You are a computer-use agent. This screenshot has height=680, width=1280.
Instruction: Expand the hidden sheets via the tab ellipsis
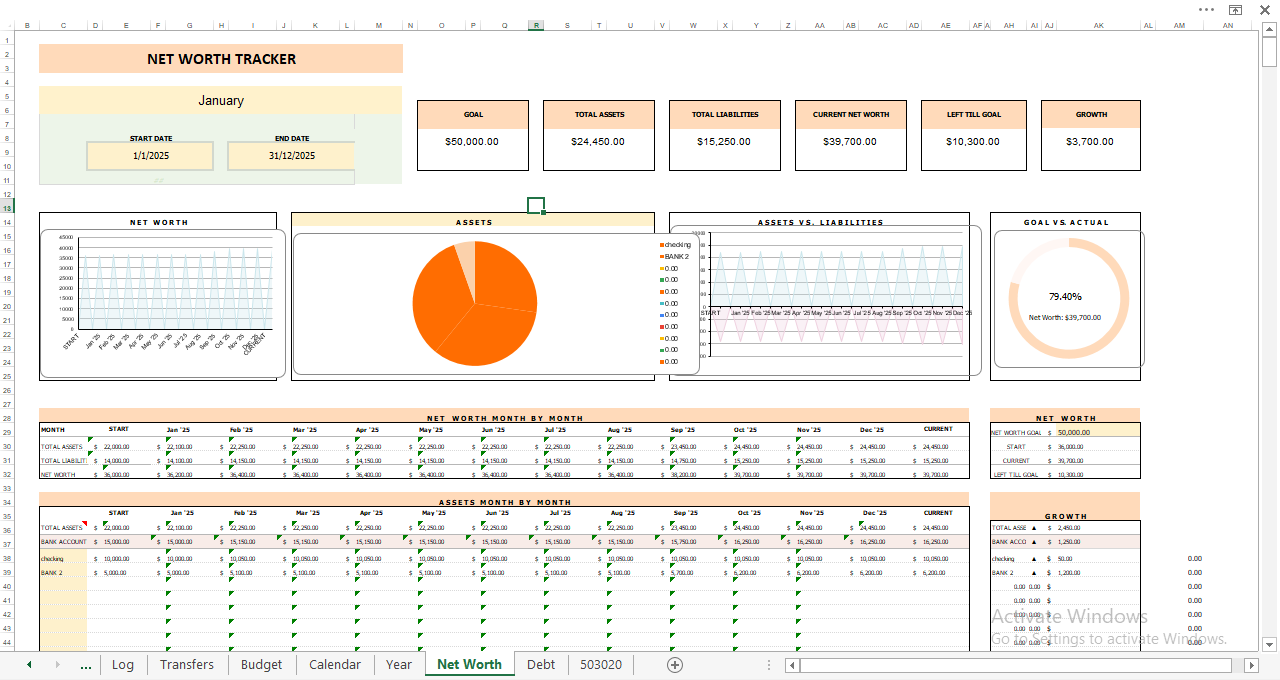tap(86, 666)
